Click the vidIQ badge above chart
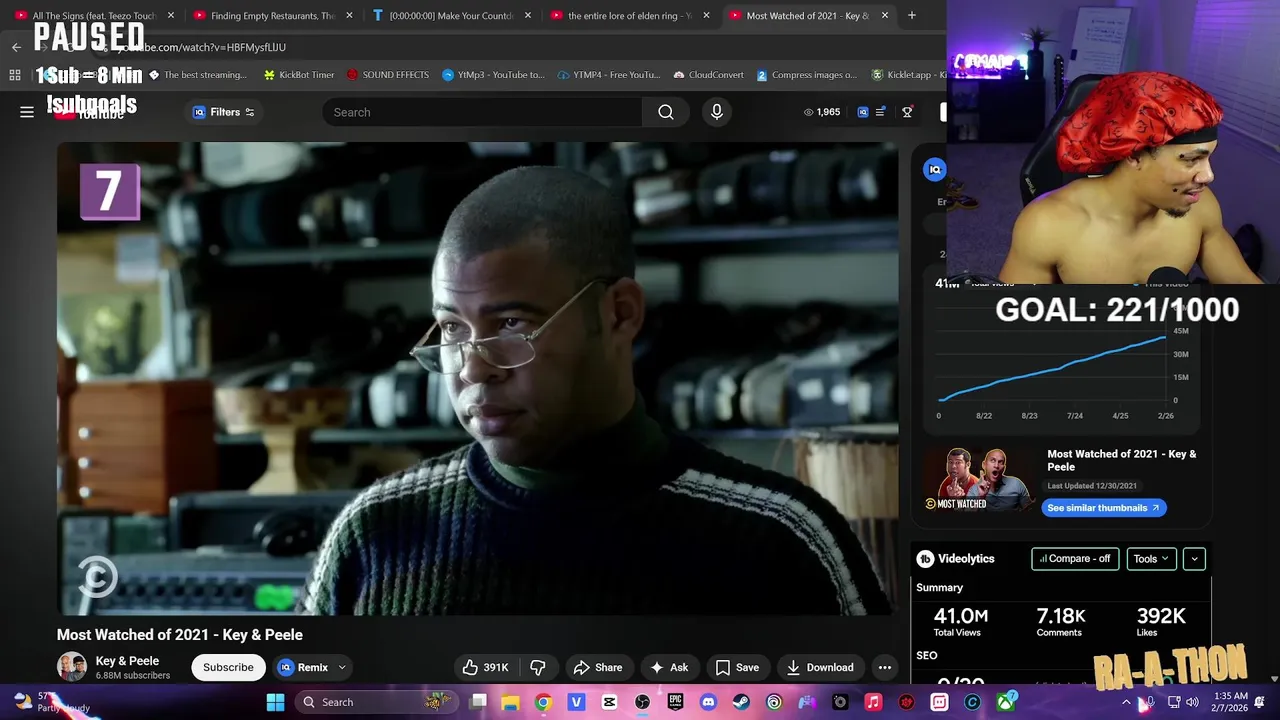The width and height of the screenshot is (1280, 720). coord(934,169)
